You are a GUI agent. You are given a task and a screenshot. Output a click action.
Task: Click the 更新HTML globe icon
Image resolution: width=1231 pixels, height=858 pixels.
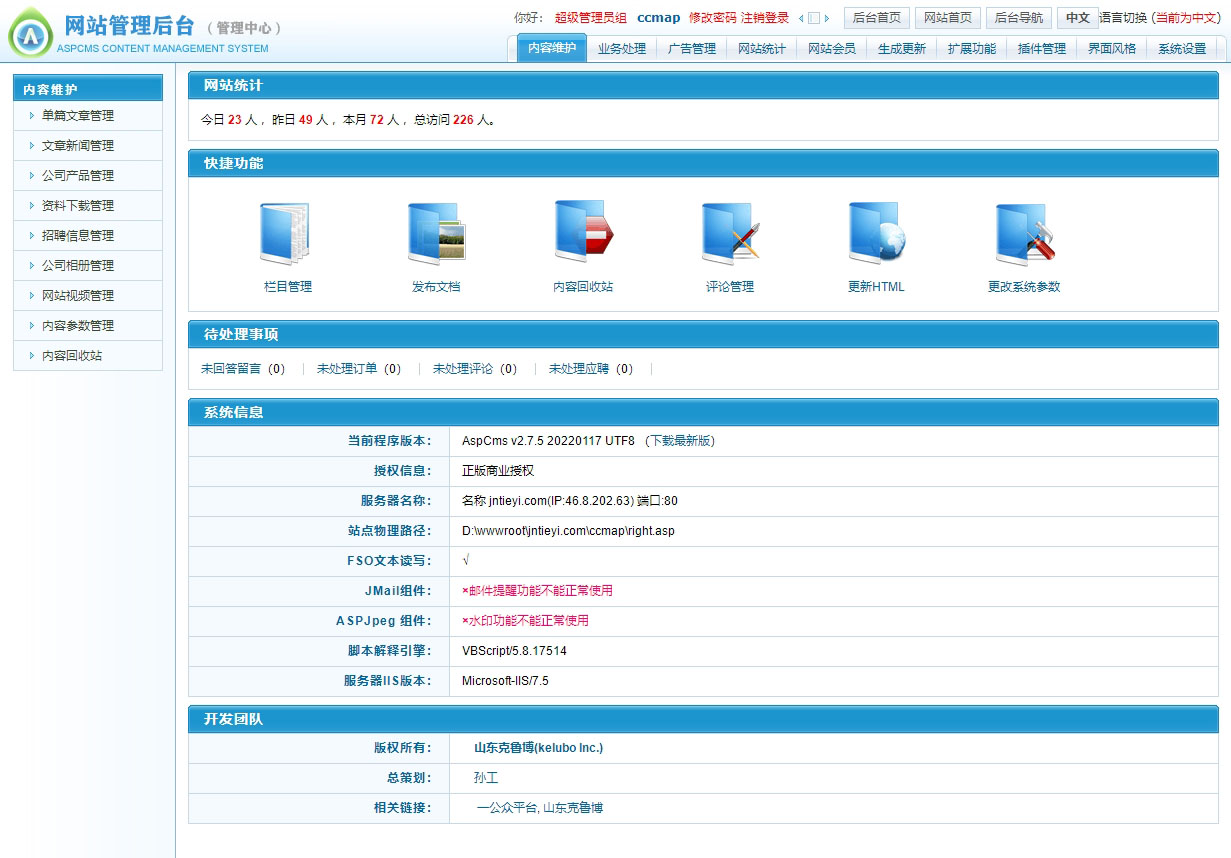point(876,234)
